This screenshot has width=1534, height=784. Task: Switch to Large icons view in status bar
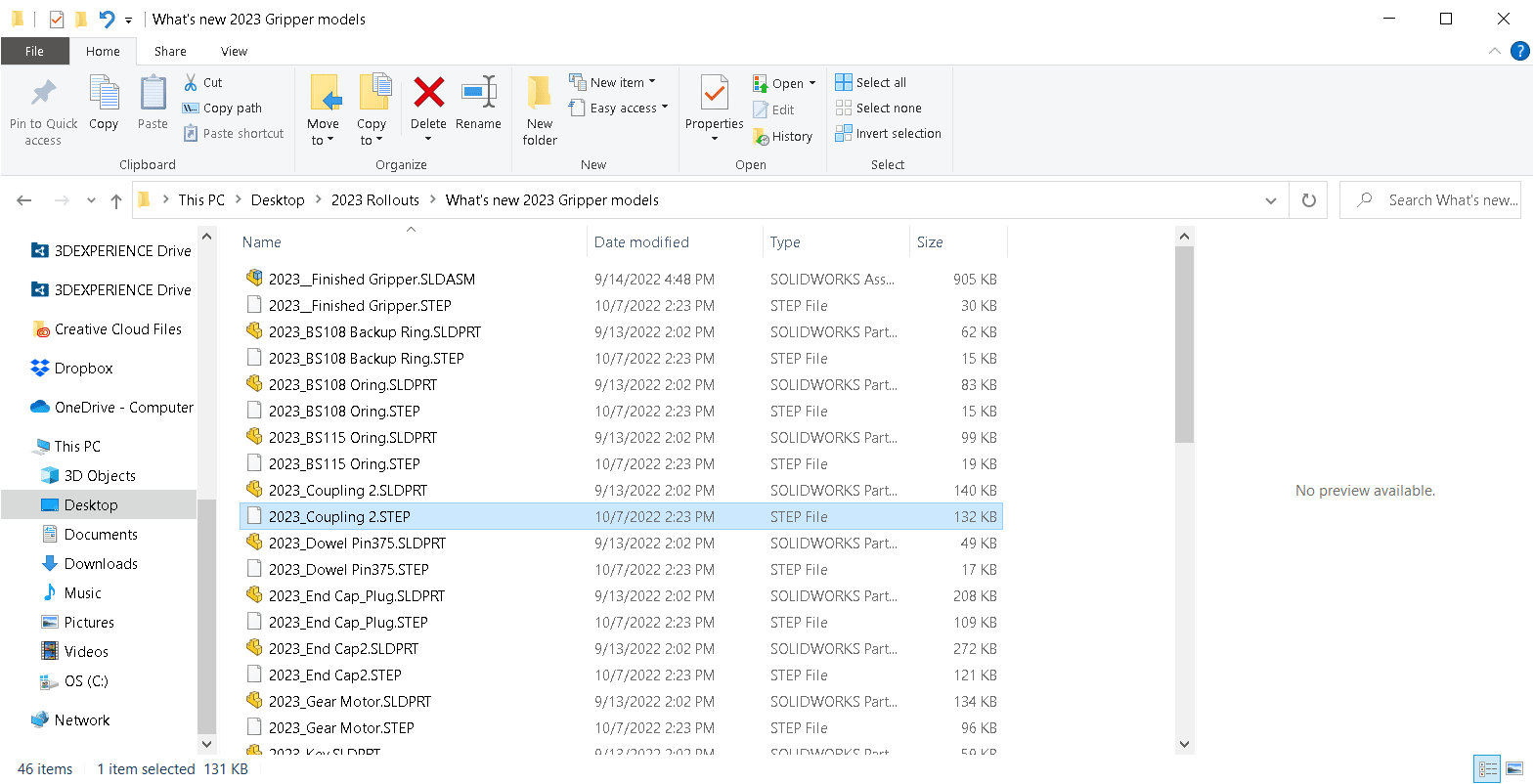click(1514, 769)
